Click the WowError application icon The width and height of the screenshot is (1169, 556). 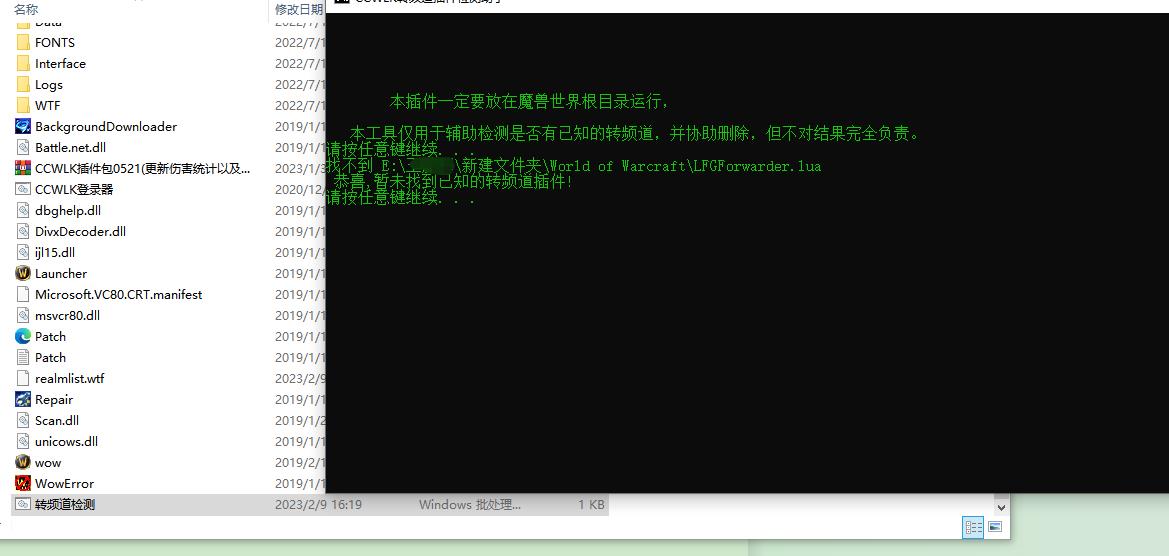tap(23, 484)
